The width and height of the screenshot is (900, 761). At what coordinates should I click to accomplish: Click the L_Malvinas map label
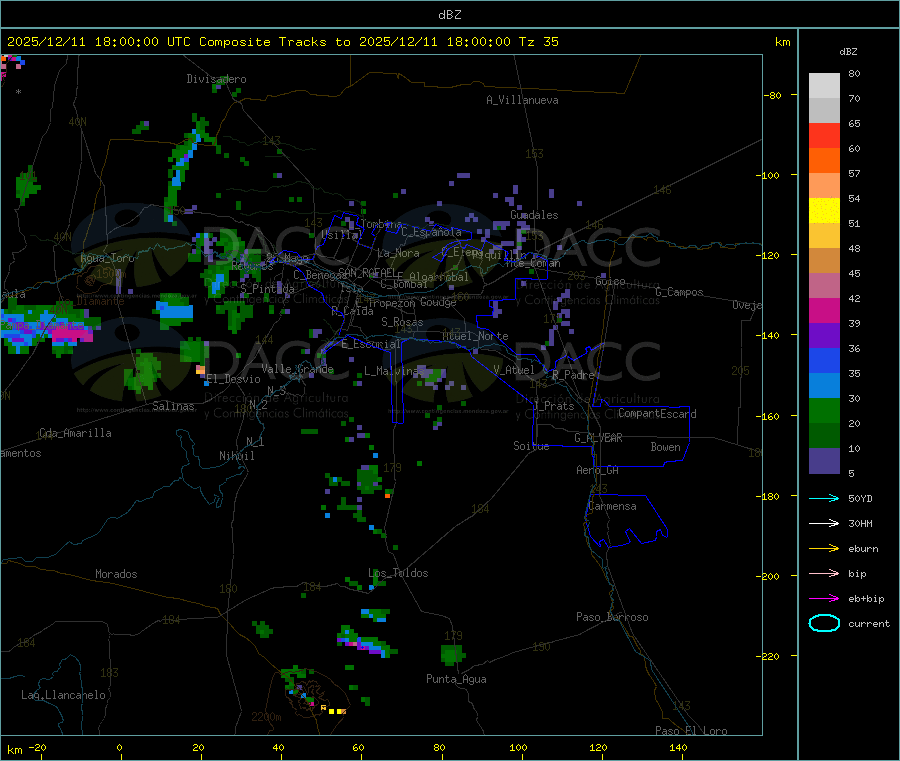point(394,371)
